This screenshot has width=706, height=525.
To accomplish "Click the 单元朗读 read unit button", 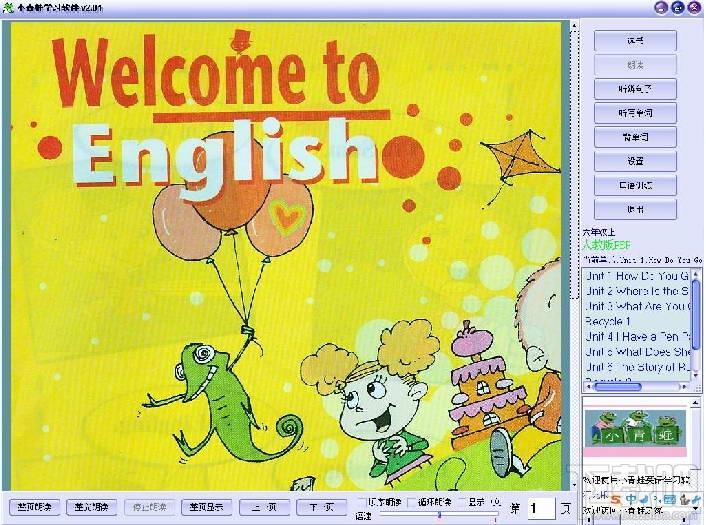I will 91,507.
